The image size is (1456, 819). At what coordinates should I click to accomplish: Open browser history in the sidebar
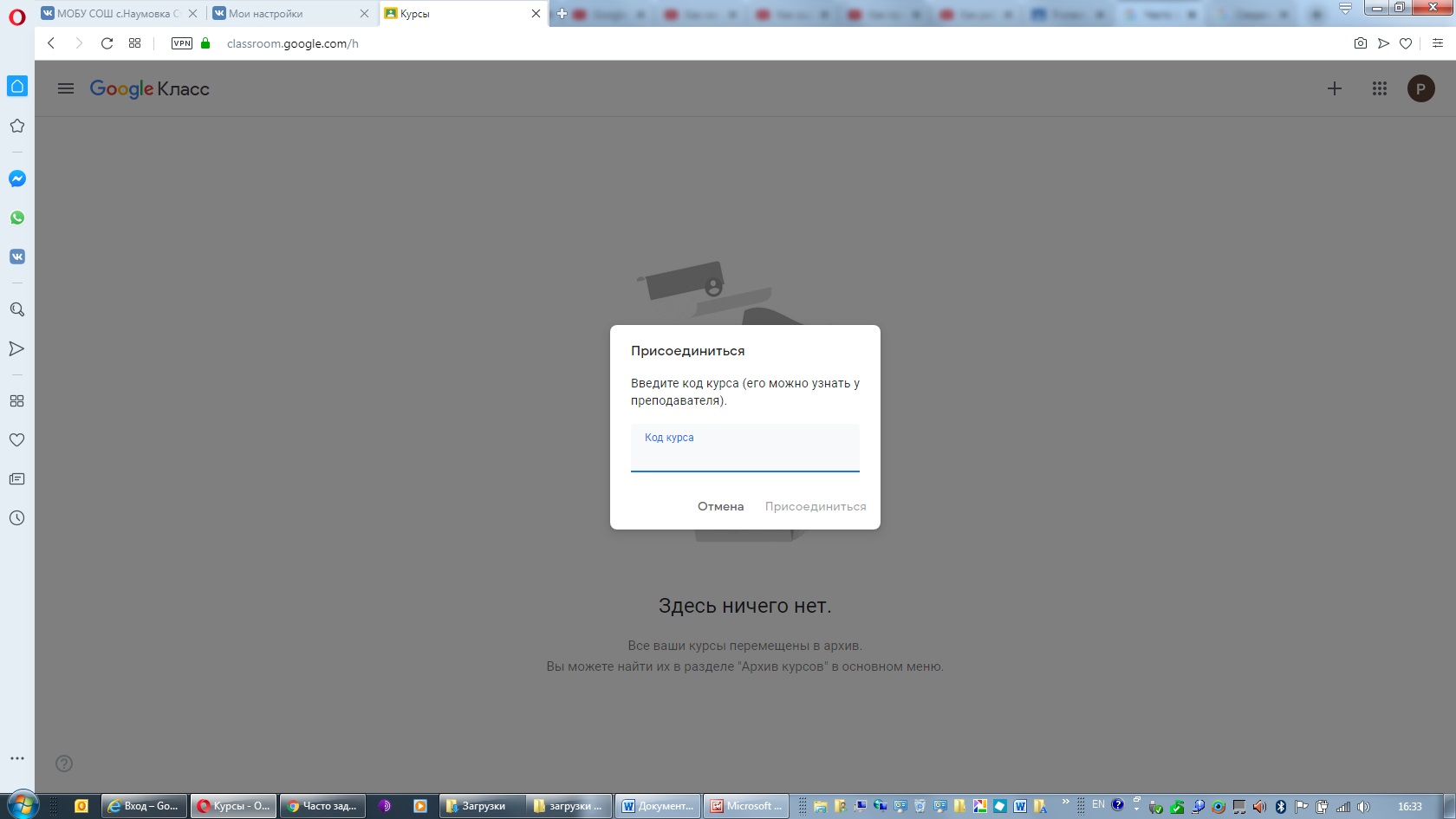17,518
